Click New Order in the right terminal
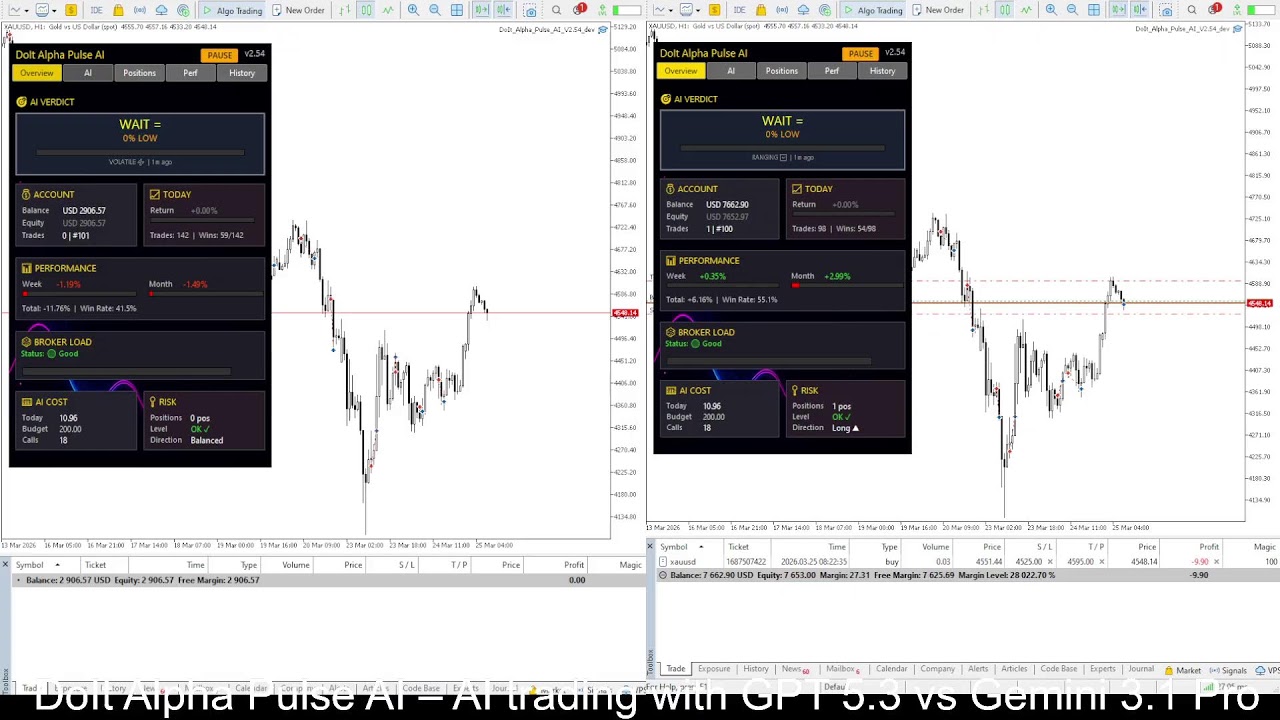Viewport: 1280px width, 720px height. (938, 10)
